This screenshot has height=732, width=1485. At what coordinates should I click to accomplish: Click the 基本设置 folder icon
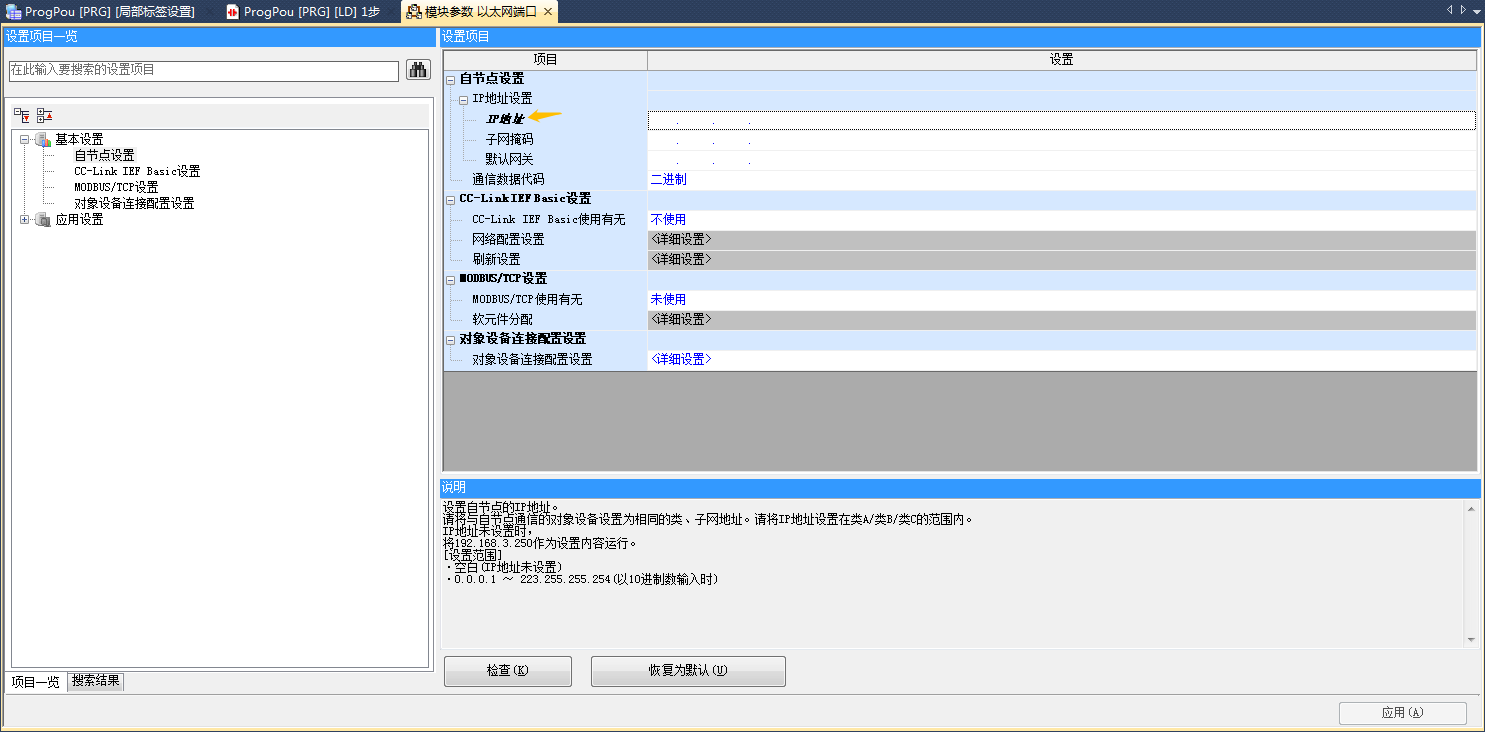42,139
